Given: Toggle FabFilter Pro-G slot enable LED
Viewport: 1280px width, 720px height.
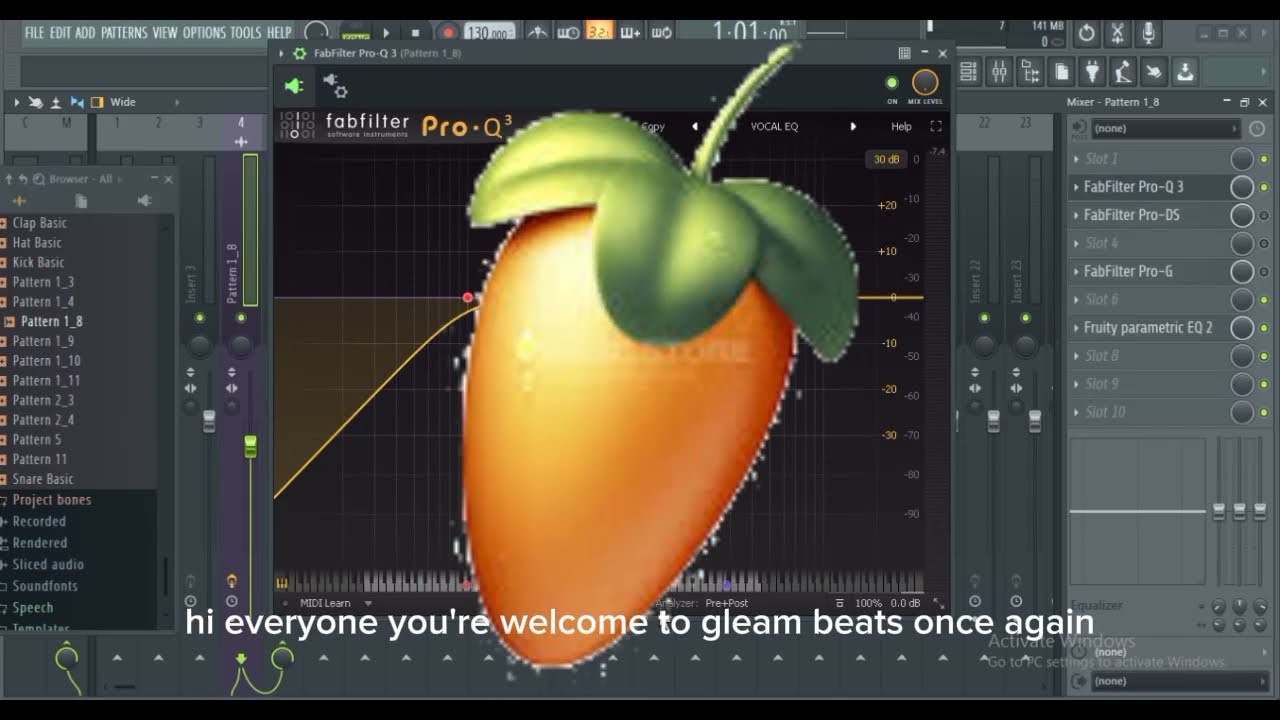Looking at the screenshot, I should tap(1264, 272).
